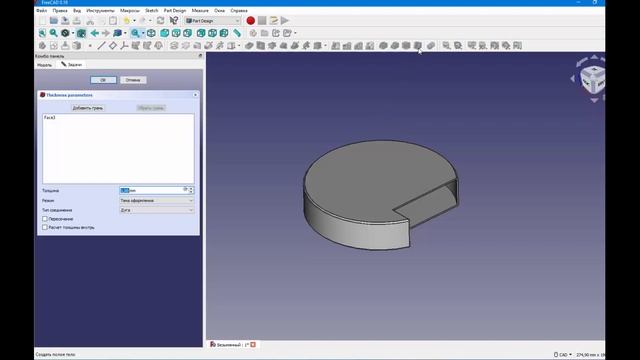
Task: Open the Инструменты menu
Action: [x=100, y=11]
